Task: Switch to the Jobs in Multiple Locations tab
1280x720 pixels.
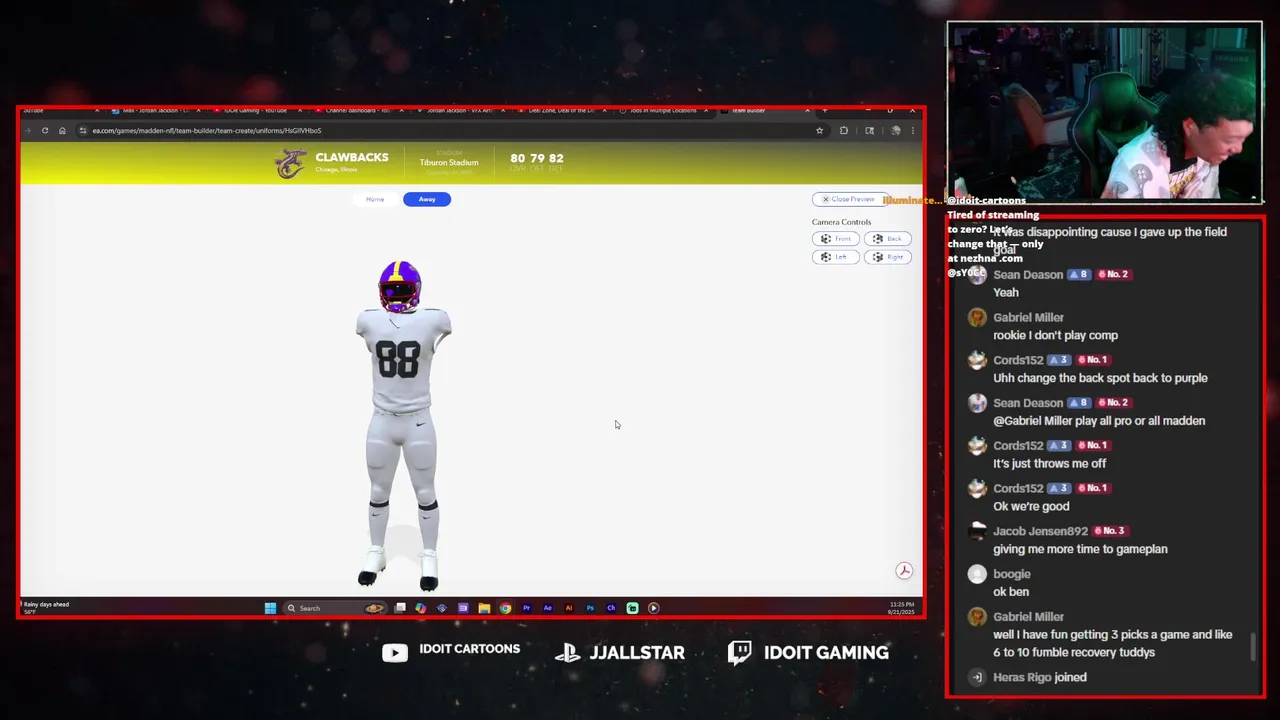Action: tap(663, 110)
